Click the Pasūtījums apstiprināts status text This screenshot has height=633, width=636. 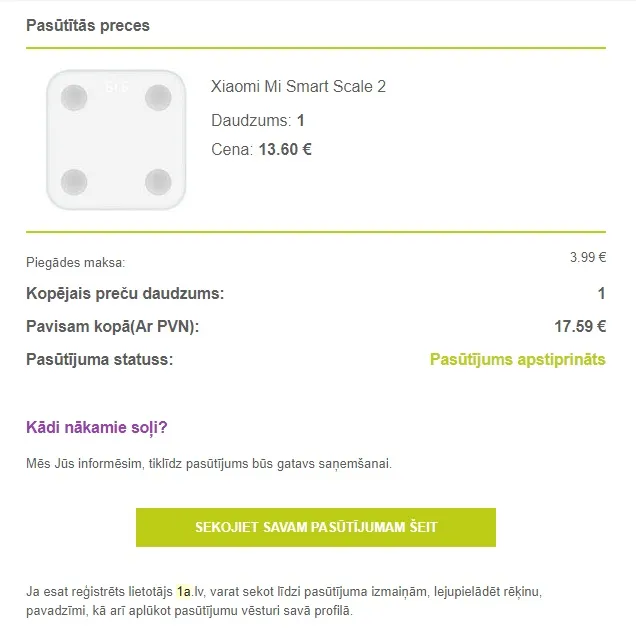click(x=518, y=360)
